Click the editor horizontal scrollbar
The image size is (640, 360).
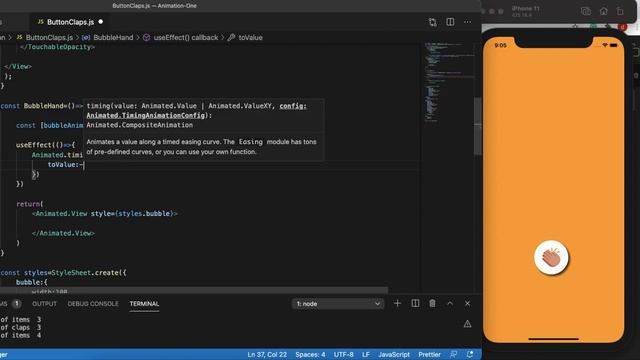194,290
